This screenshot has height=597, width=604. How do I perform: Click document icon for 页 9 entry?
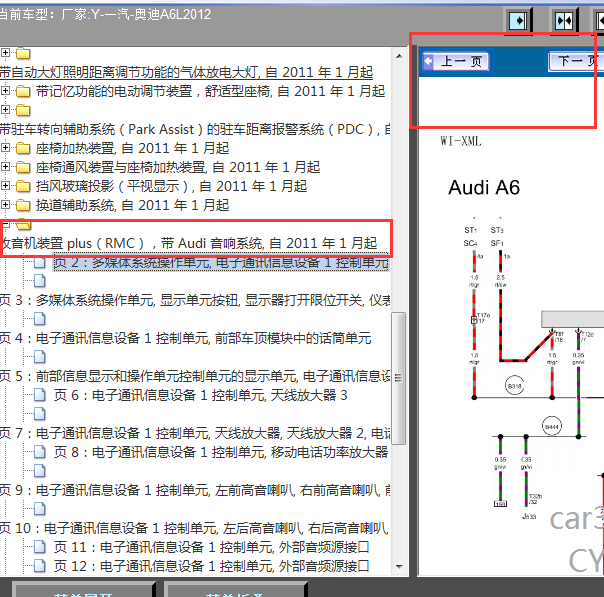click(x=40, y=471)
